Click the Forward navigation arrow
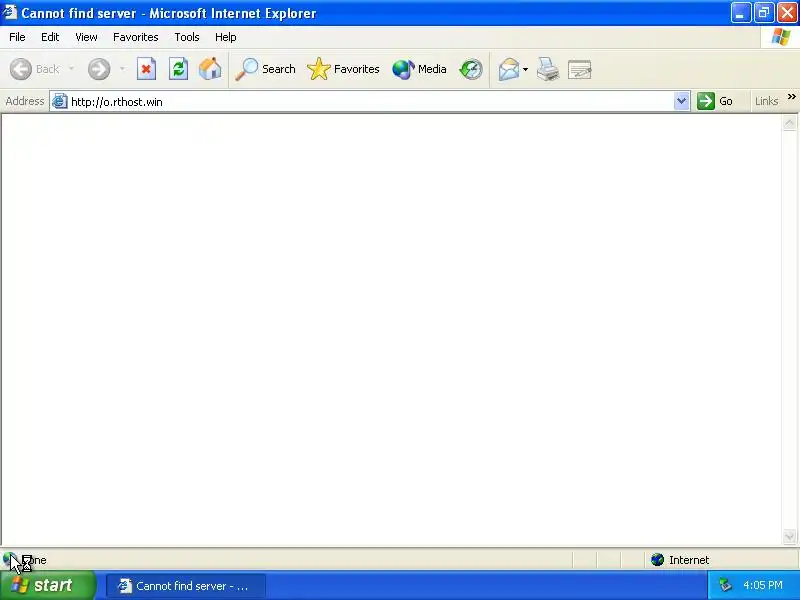 pos(99,69)
